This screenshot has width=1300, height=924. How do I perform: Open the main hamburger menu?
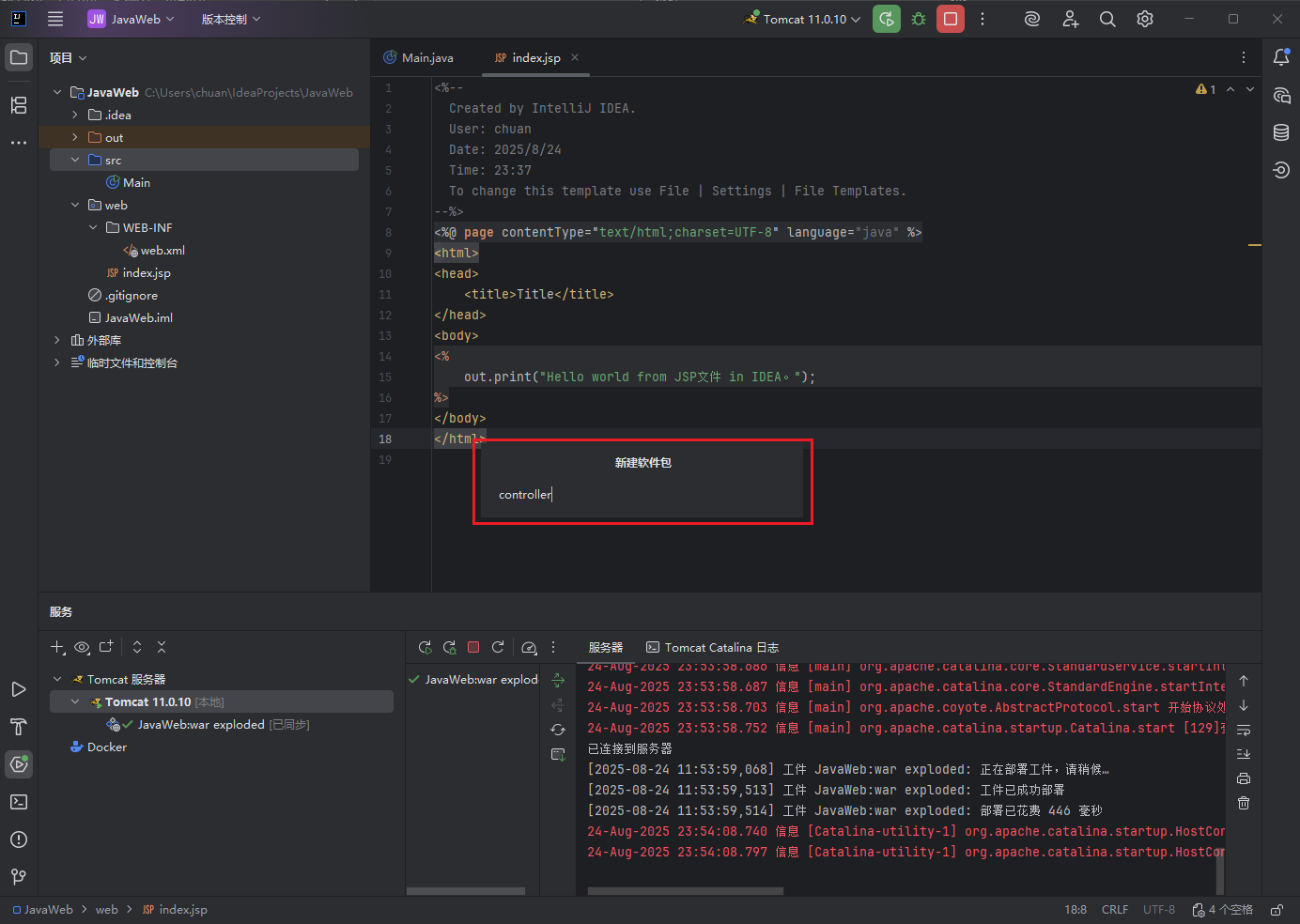[55, 19]
